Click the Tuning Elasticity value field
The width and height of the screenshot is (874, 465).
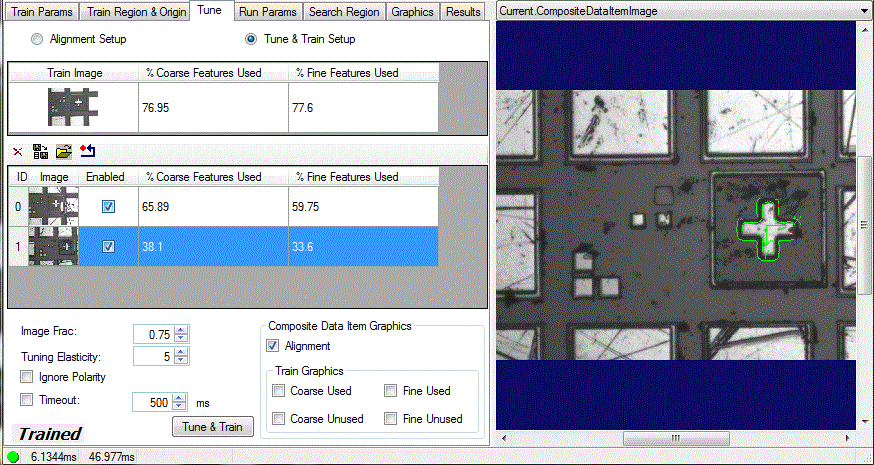154,356
